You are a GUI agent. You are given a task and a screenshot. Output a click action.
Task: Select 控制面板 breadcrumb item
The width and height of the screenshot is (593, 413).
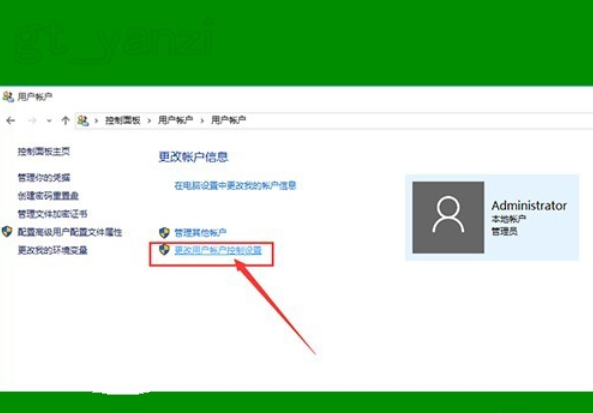pos(123,121)
